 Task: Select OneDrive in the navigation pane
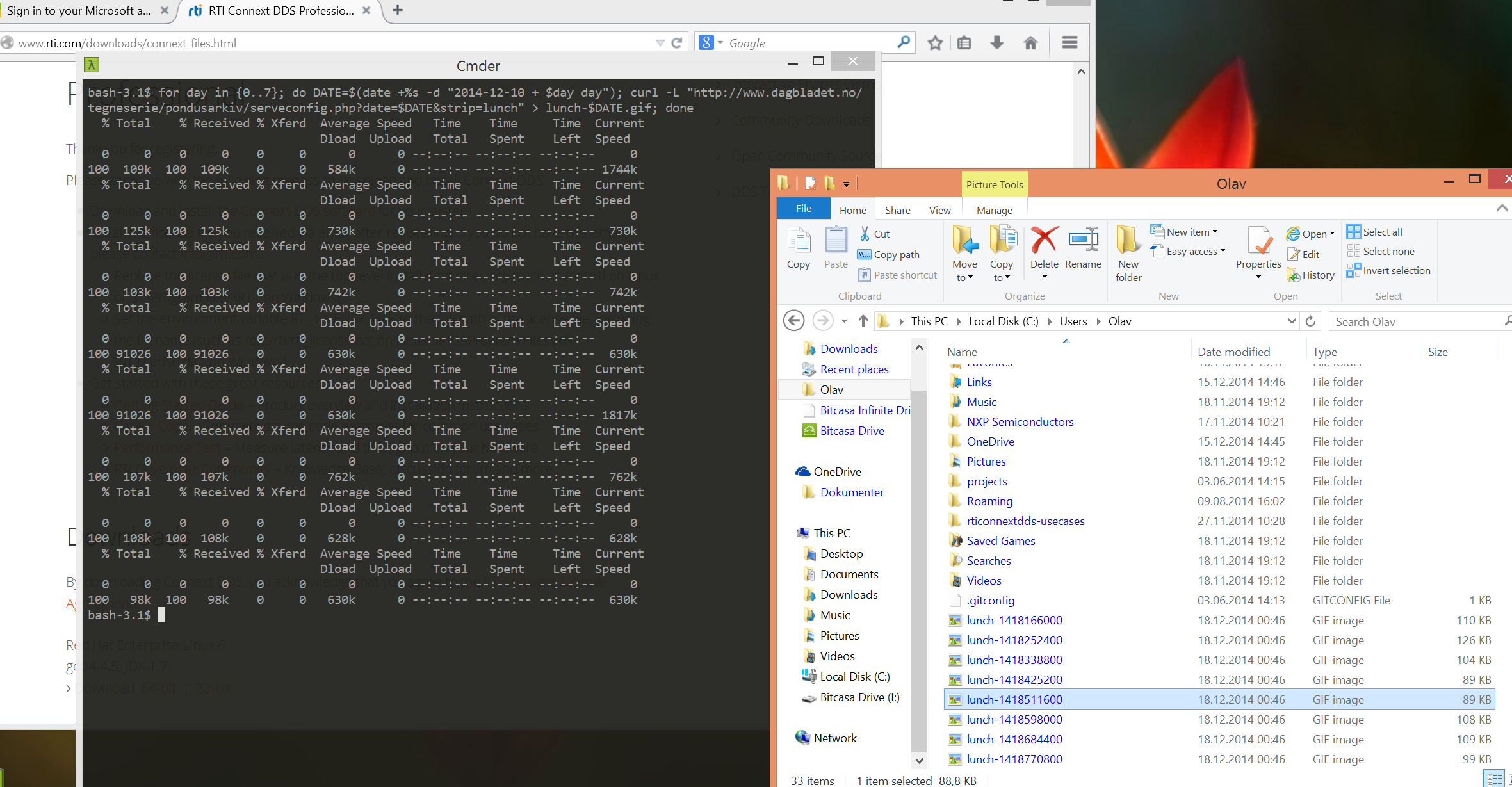(836, 472)
